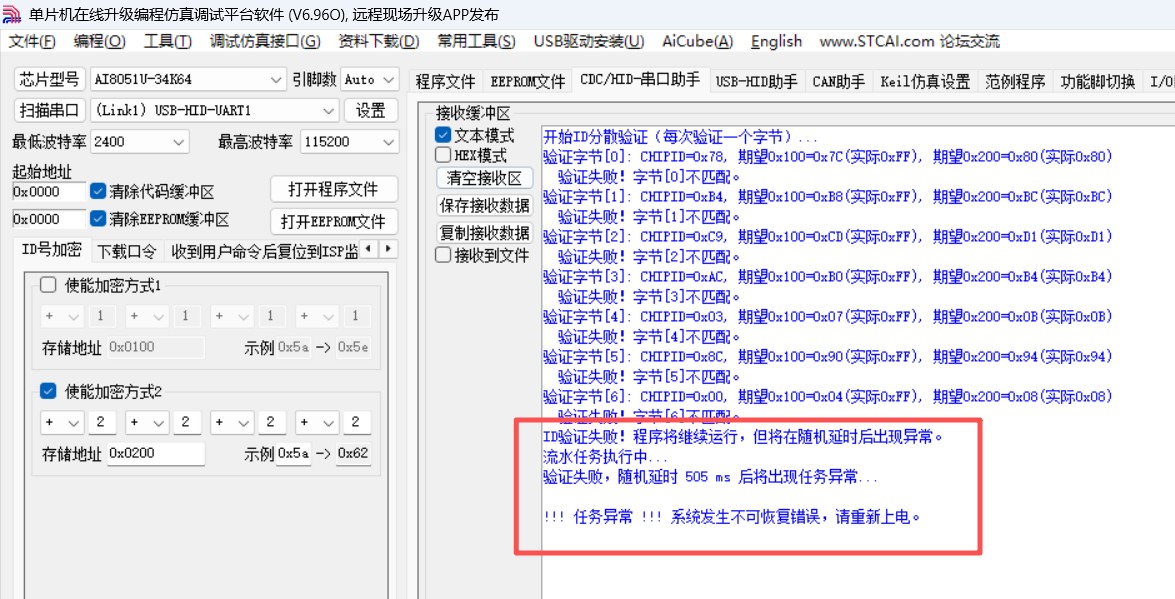Enable 使能加密方式1 encryption option
The width and height of the screenshot is (1175, 599).
point(47,284)
